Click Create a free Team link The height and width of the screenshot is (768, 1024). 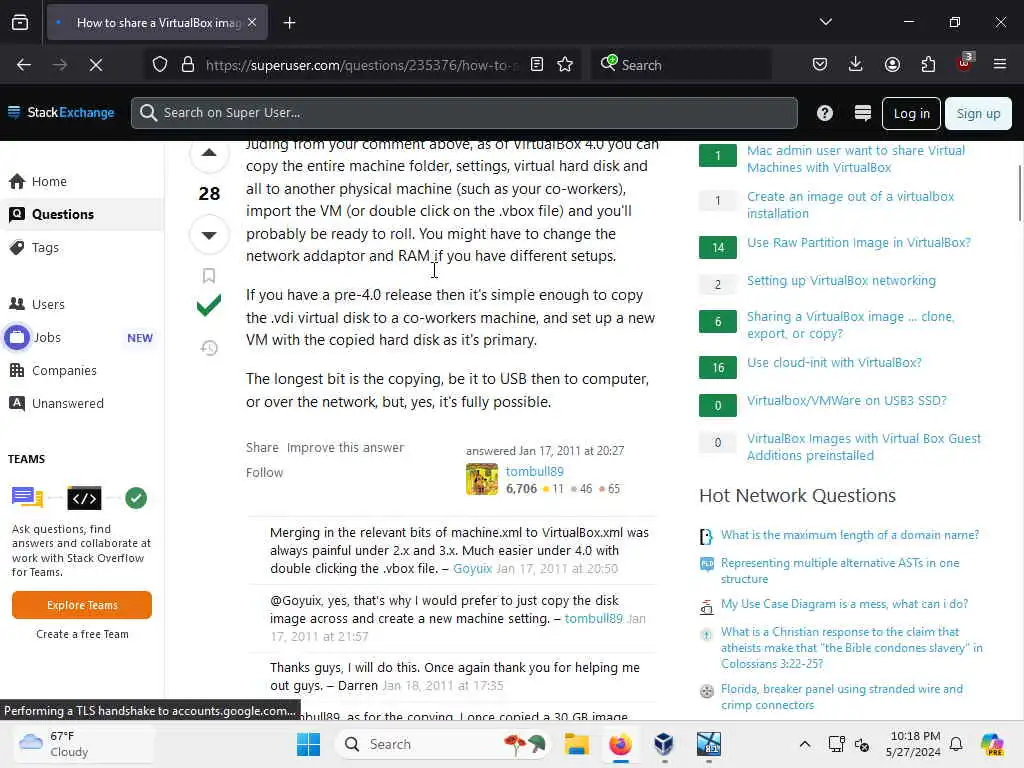[82, 634]
